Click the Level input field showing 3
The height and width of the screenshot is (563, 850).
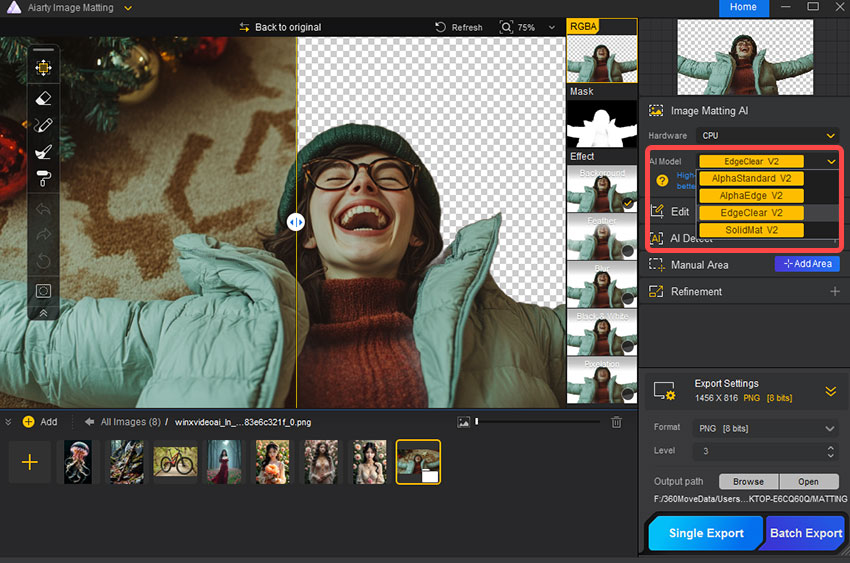tap(758, 451)
